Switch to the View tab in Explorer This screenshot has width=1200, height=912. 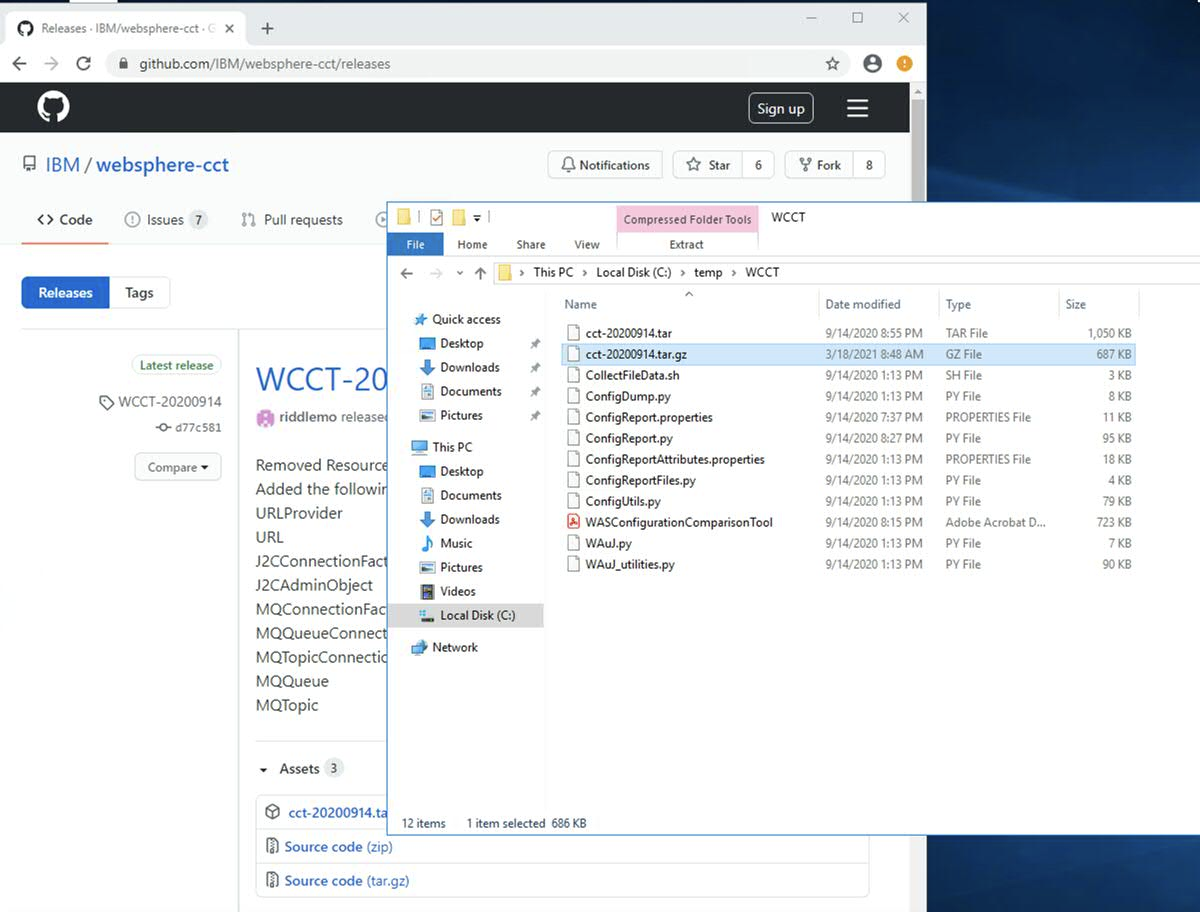point(586,243)
